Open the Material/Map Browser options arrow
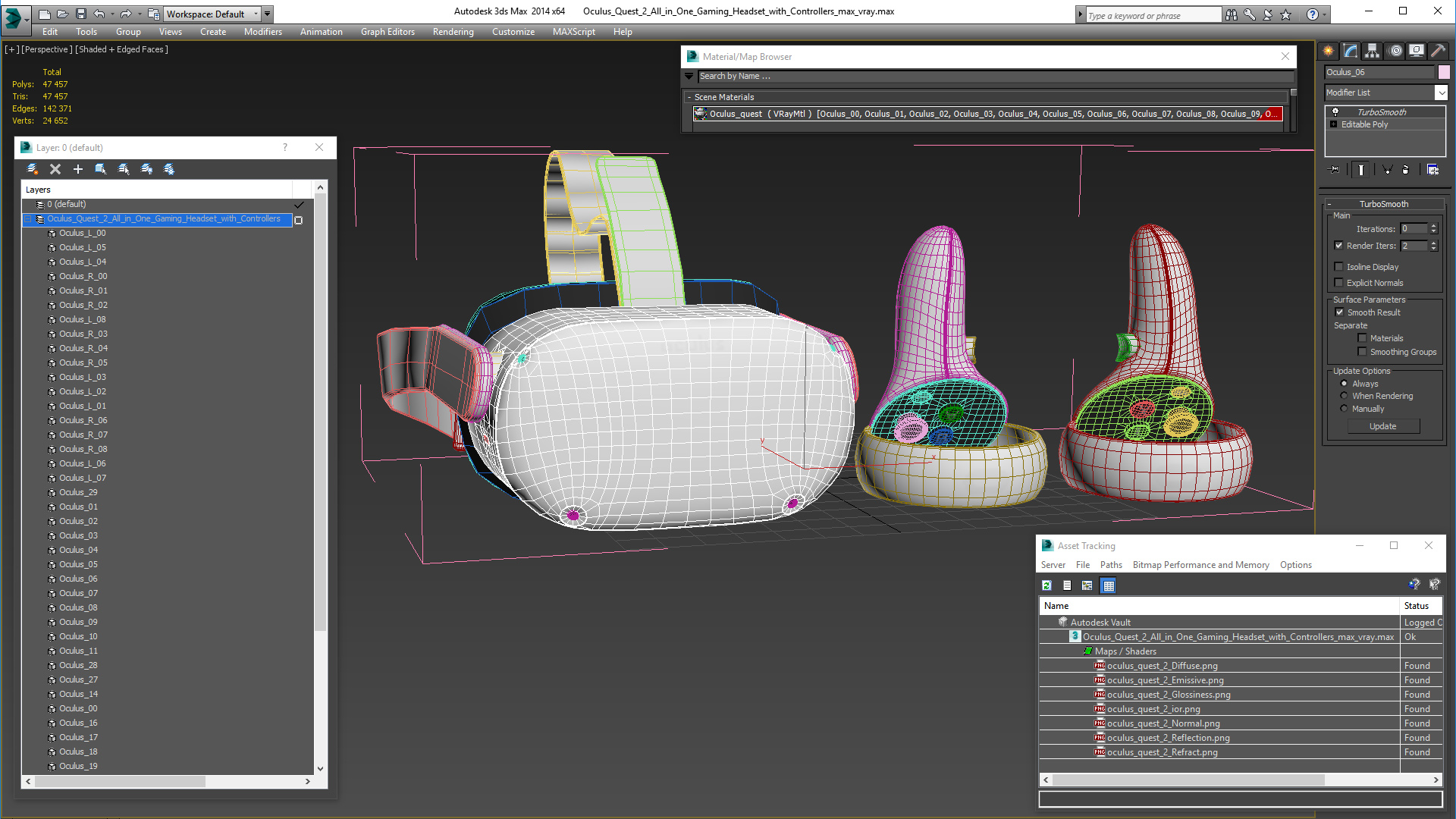This screenshot has width=1456, height=819. click(x=689, y=76)
